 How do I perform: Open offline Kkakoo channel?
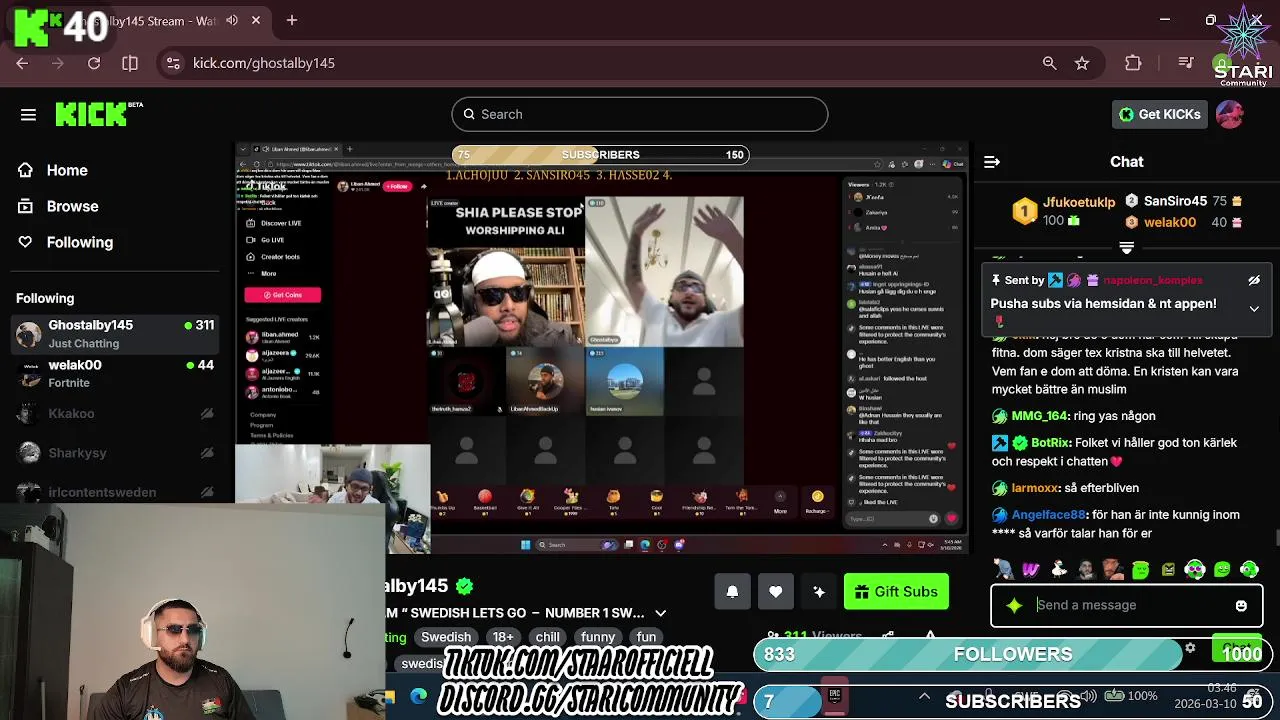pos(116,413)
